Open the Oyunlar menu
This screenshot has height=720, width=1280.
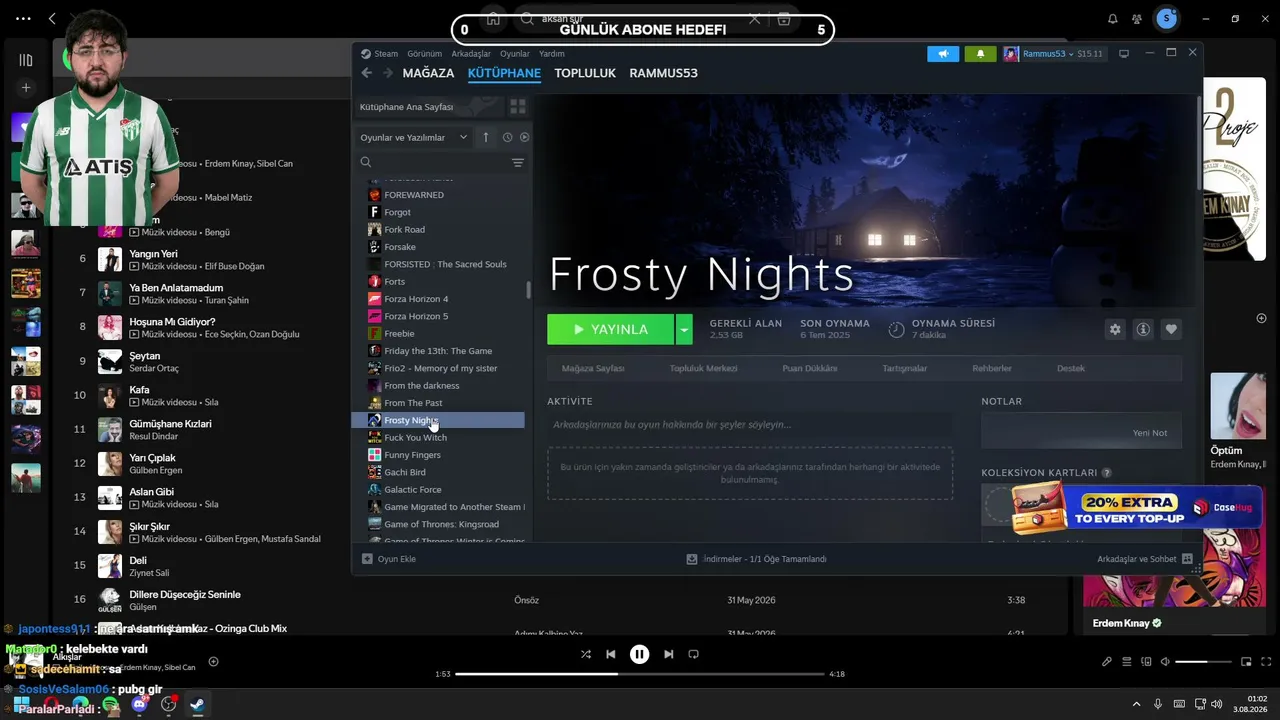[515, 54]
